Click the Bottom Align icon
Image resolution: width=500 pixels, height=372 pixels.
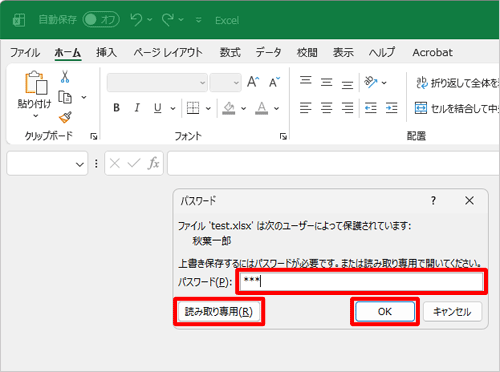click(347, 84)
